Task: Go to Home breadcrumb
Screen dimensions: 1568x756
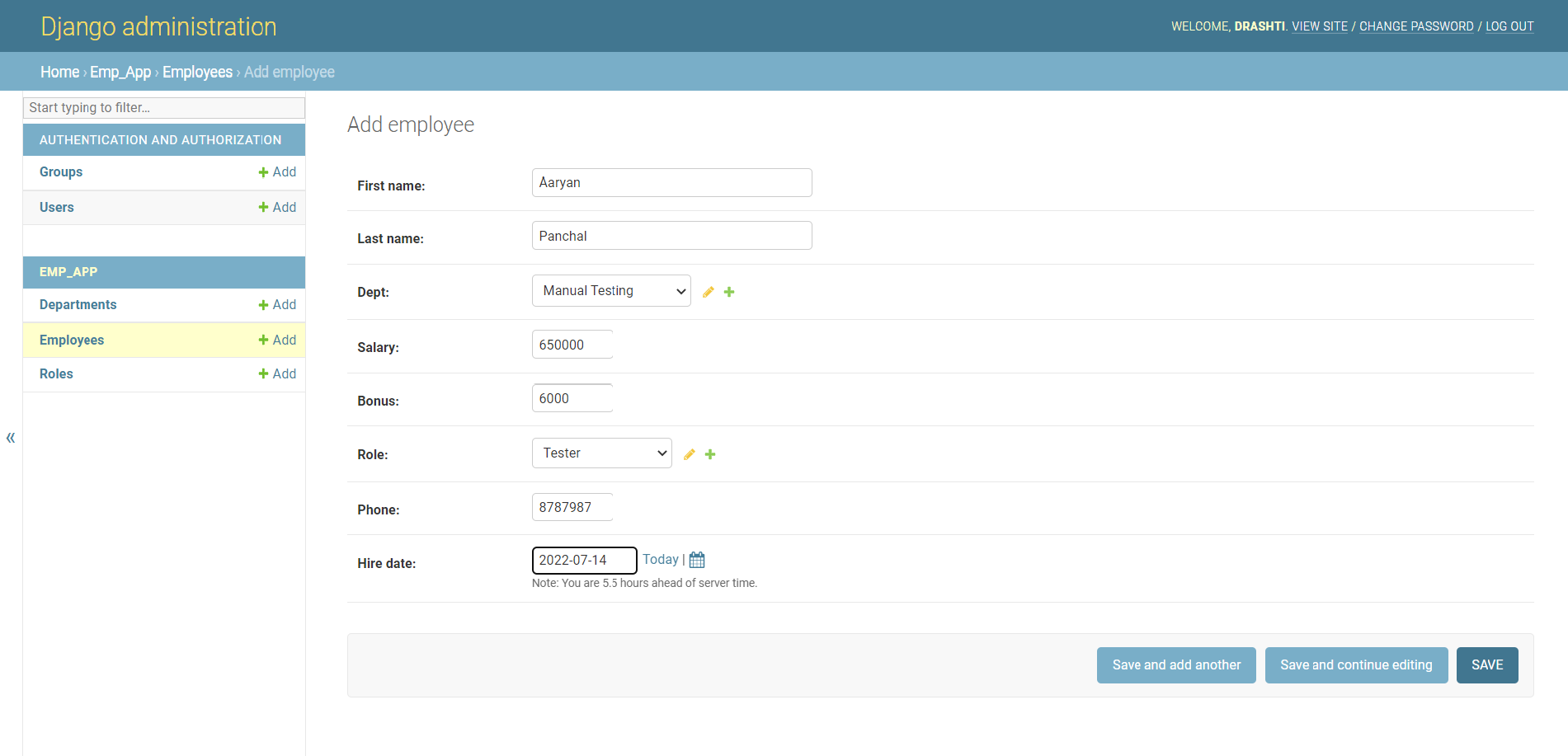Action: 60,72
